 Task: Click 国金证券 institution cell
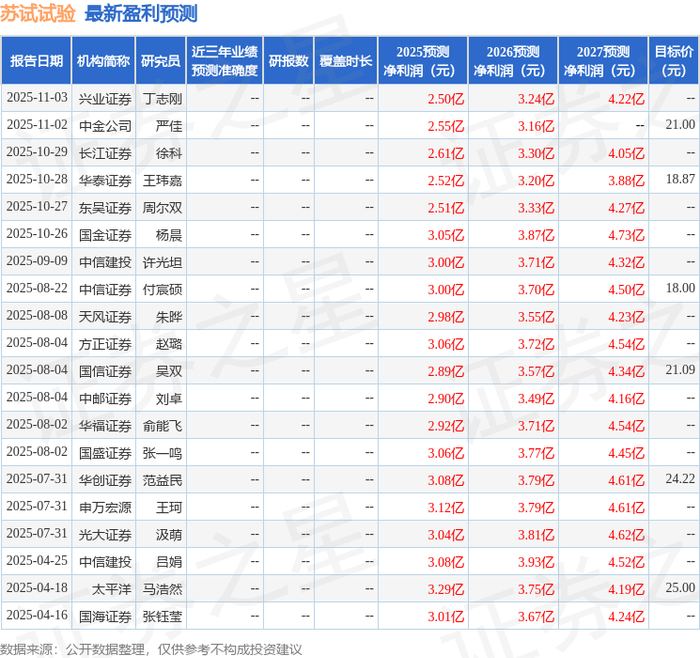(105, 235)
